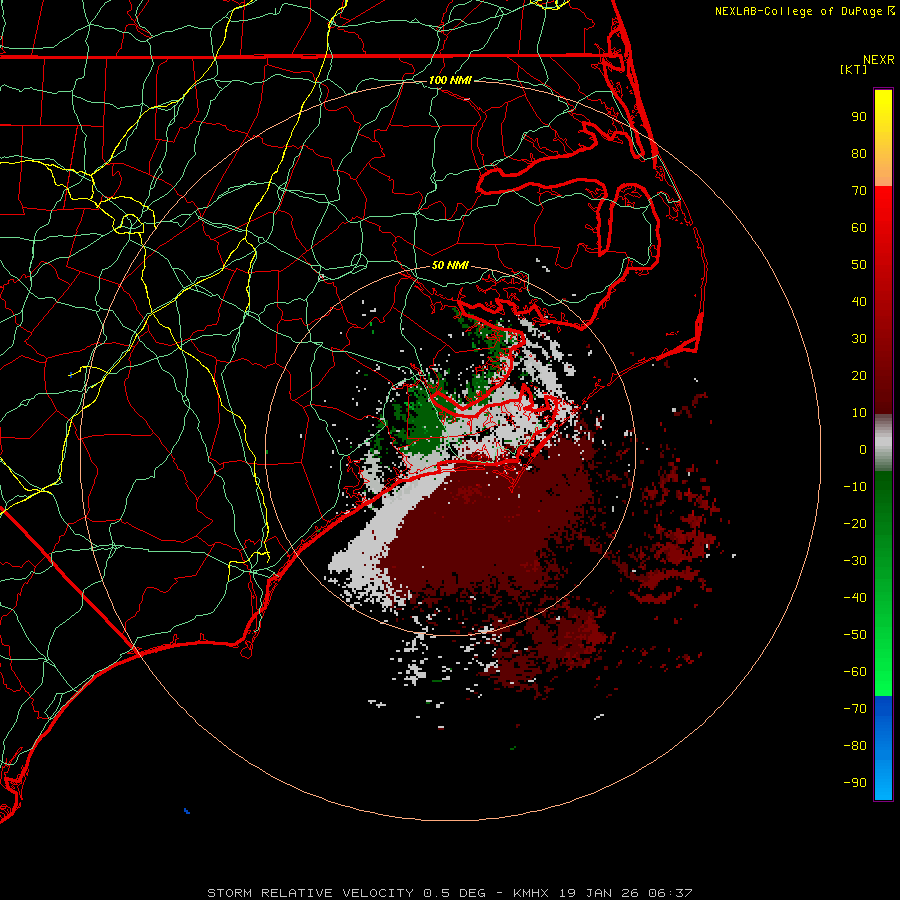
Task: Pick the blue segment of the velocity color bar
Action: 883,748
